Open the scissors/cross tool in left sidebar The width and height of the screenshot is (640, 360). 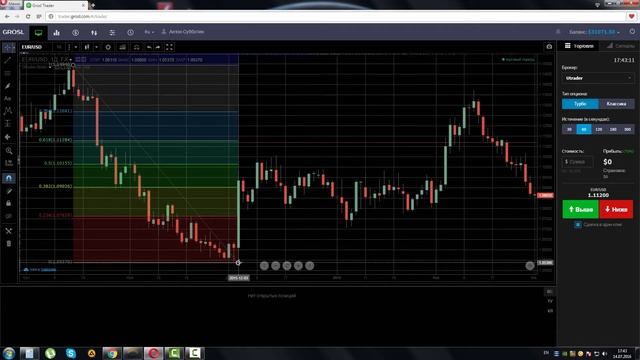[x=9, y=231]
